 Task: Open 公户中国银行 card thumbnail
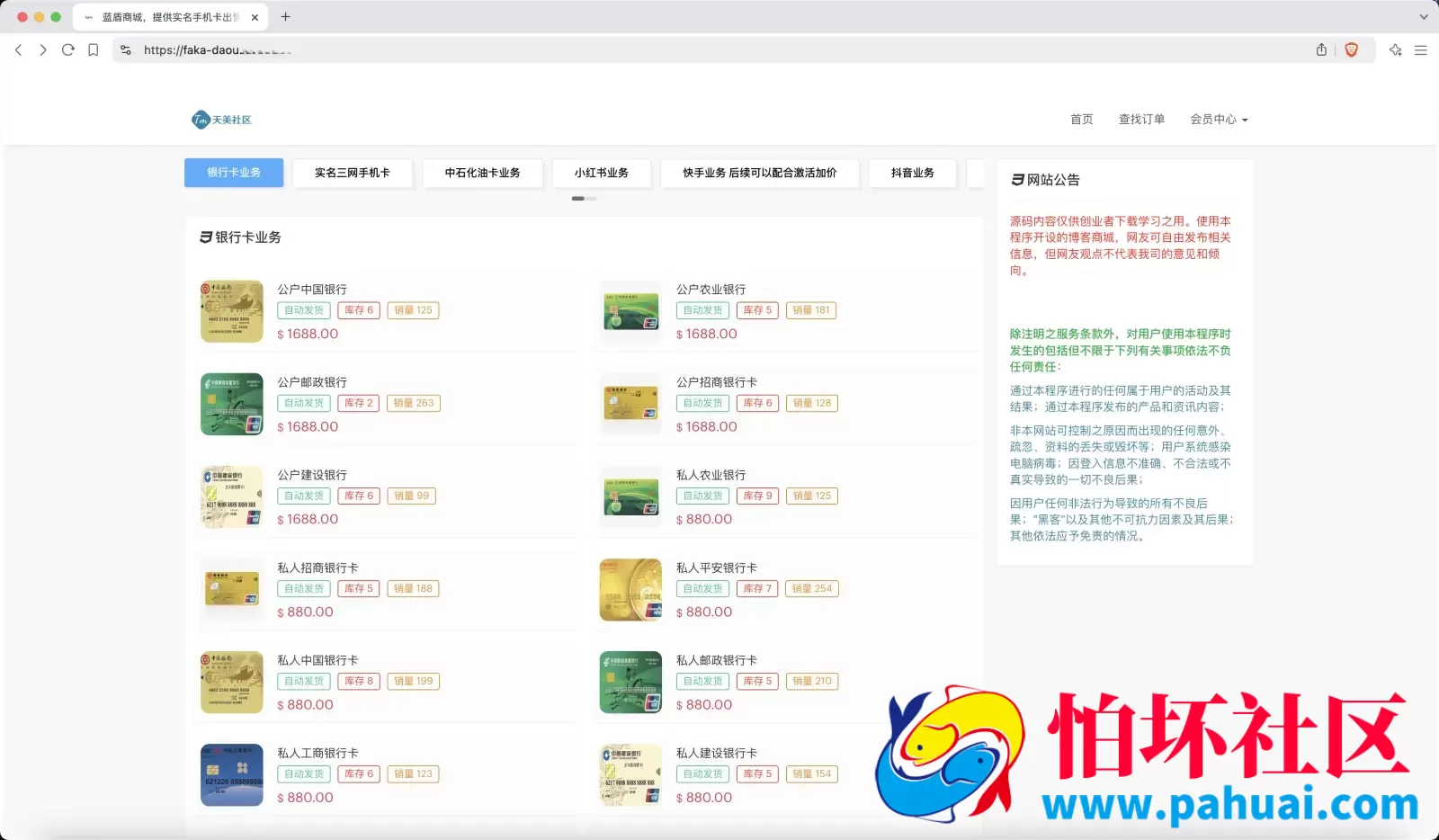point(232,311)
